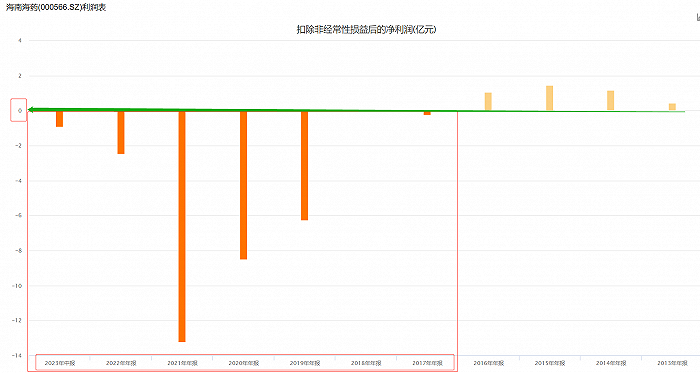Click the 2023年中报 axis label
This screenshot has height=373, width=700.
point(60,363)
